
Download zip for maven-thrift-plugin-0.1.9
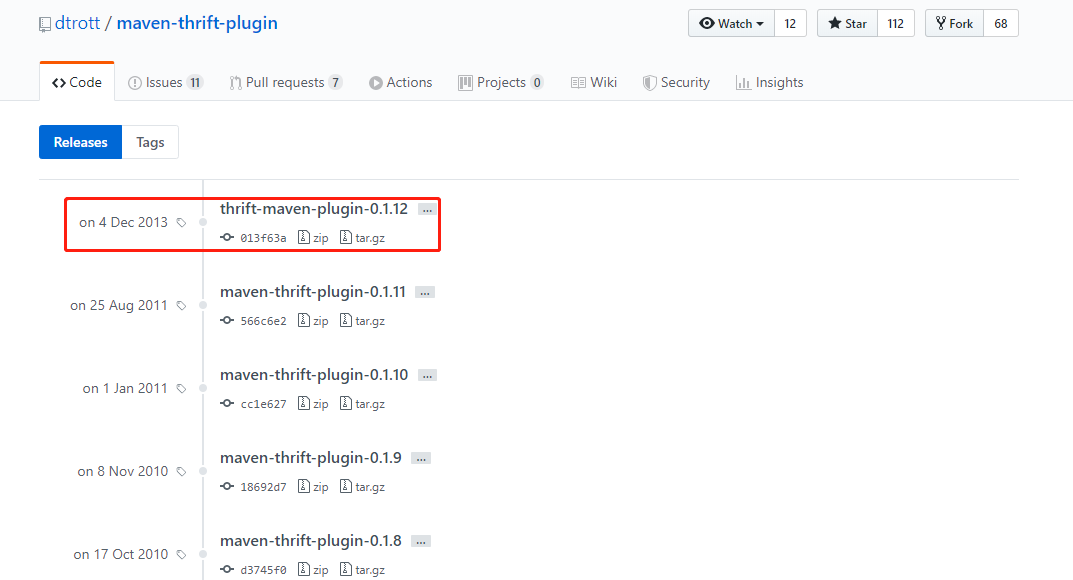coord(313,487)
